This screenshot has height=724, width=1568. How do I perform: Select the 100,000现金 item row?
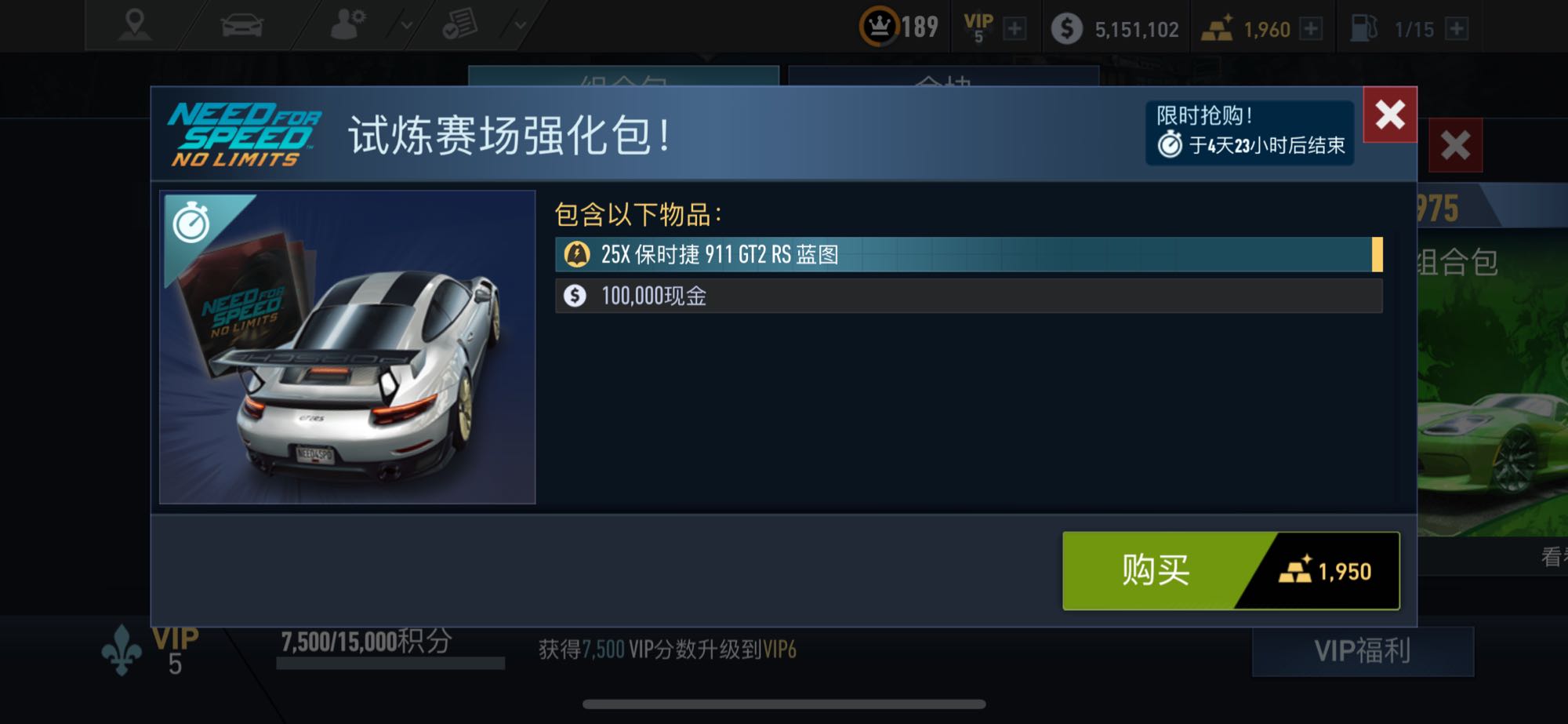pyautogui.click(x=968, y=296)
